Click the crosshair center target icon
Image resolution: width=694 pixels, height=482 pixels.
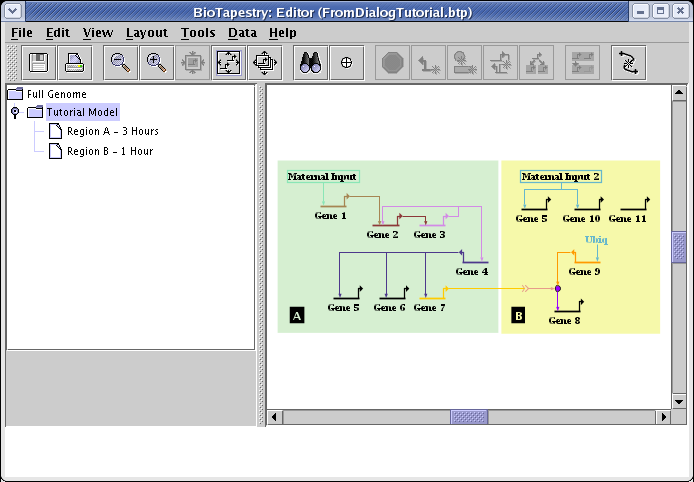[x=347, y=63]
